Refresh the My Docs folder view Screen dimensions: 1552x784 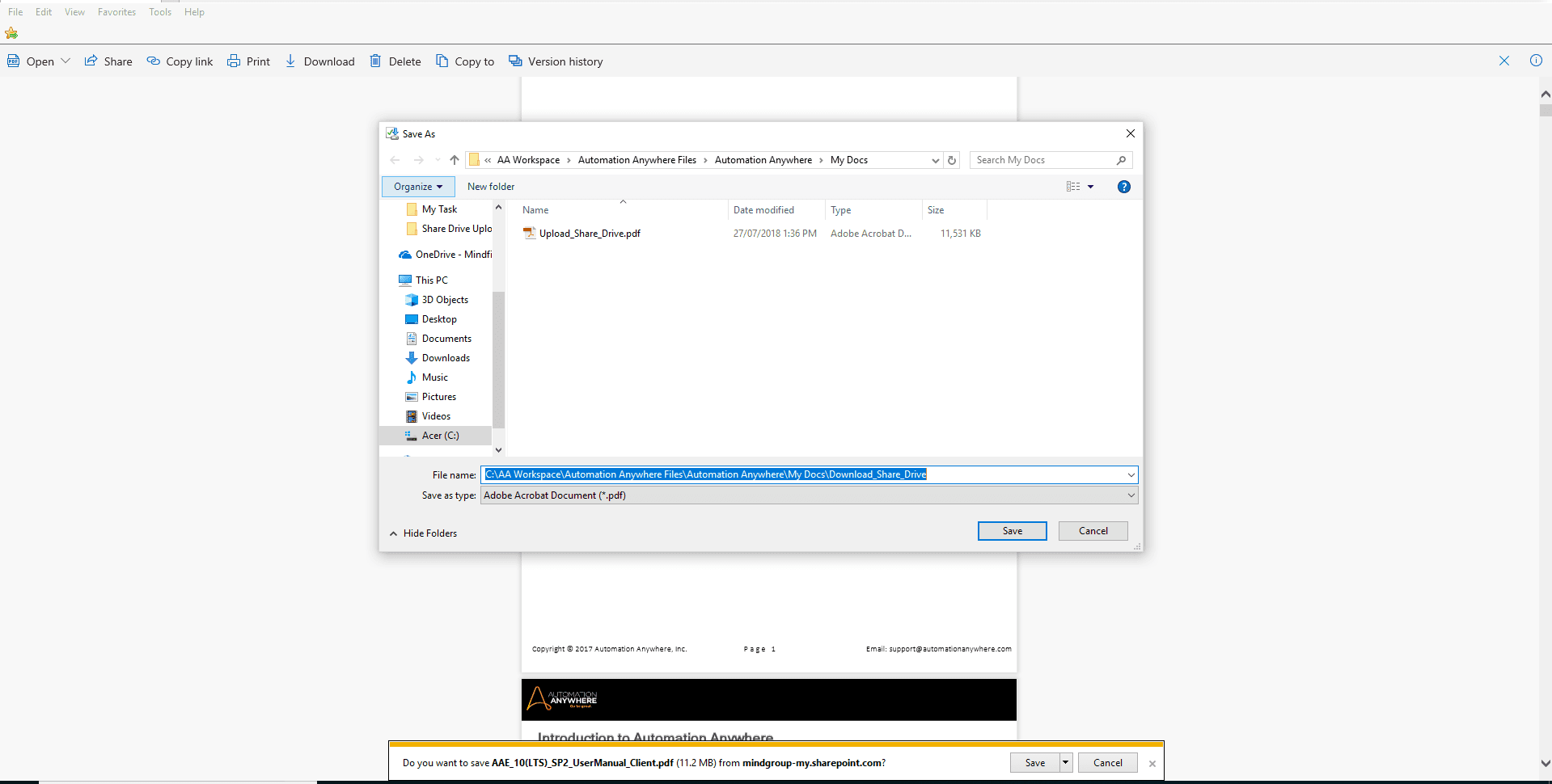point(952,160)
